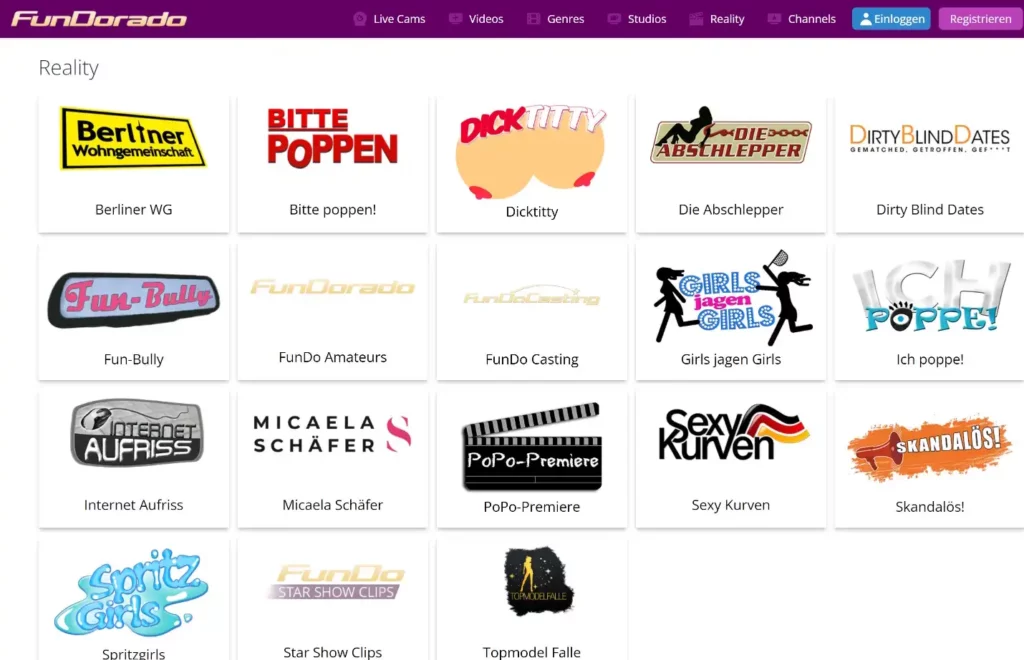Go to the Studios menu item
The height and width of the screenshot is (660, 1024).
[x=646, y=19]
